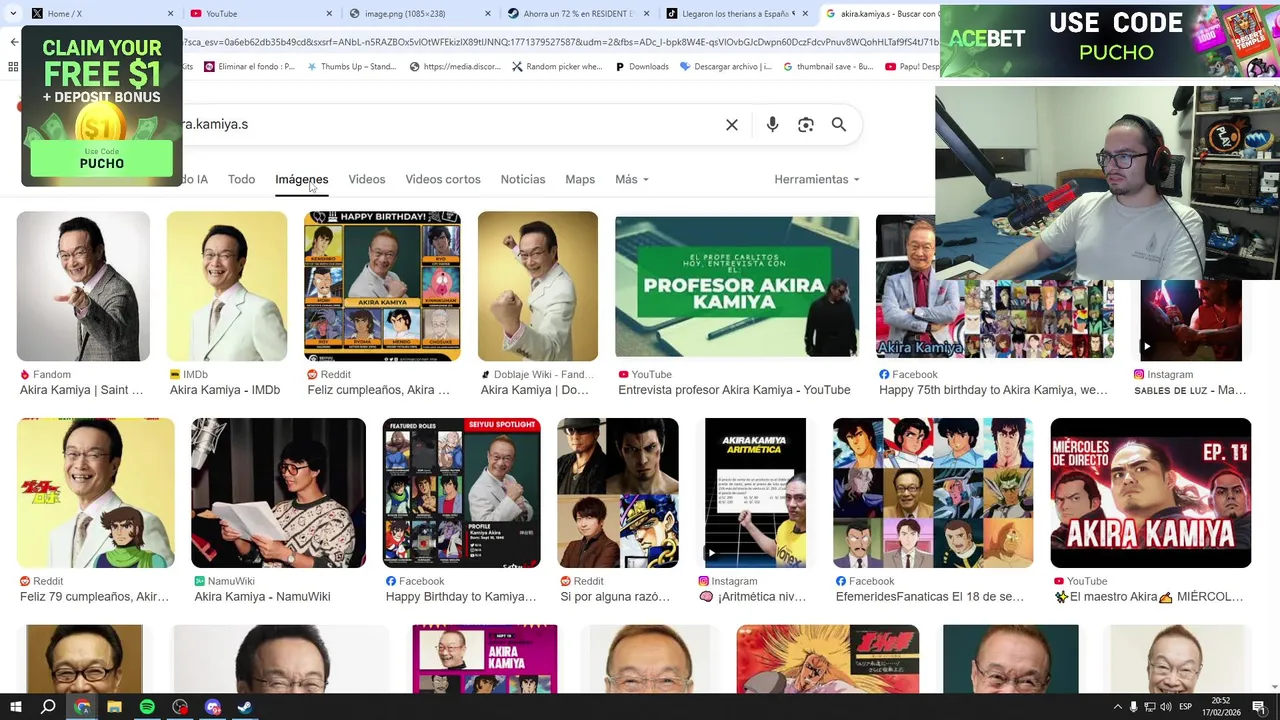The width and height of the screenshot is (1280, 720).
Task: Open the Aritmética Instagram image result
Action: (755, 493)
